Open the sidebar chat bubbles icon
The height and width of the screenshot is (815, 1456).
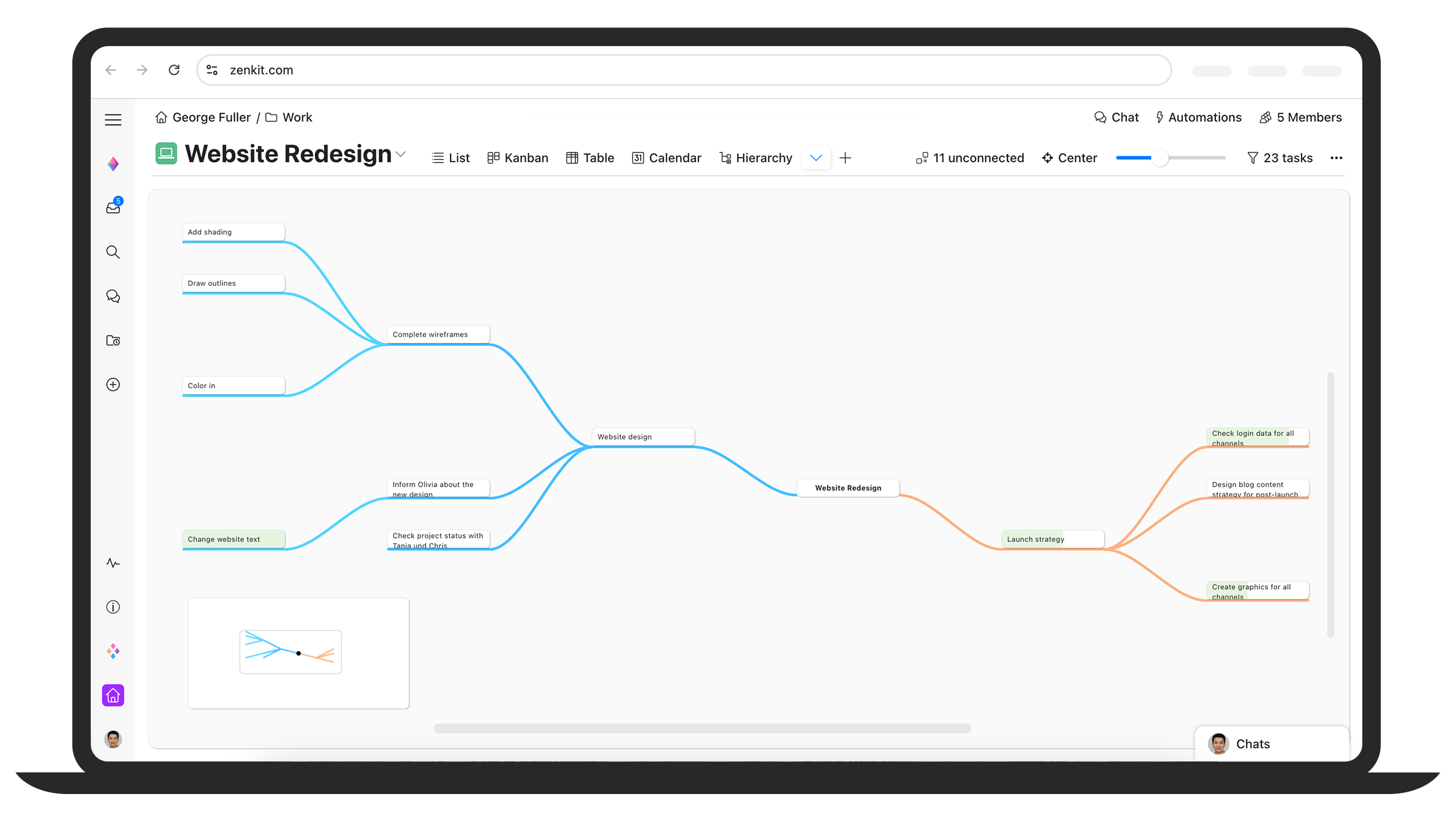(113, 296)
